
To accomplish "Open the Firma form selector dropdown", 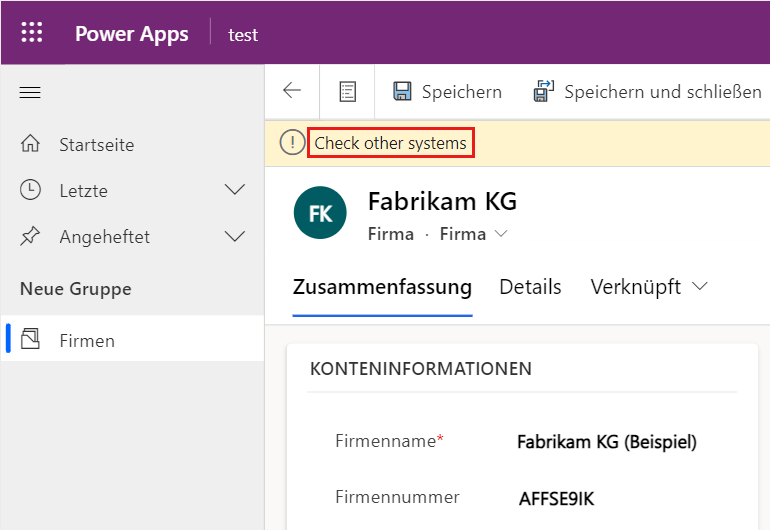I will 473,234.
